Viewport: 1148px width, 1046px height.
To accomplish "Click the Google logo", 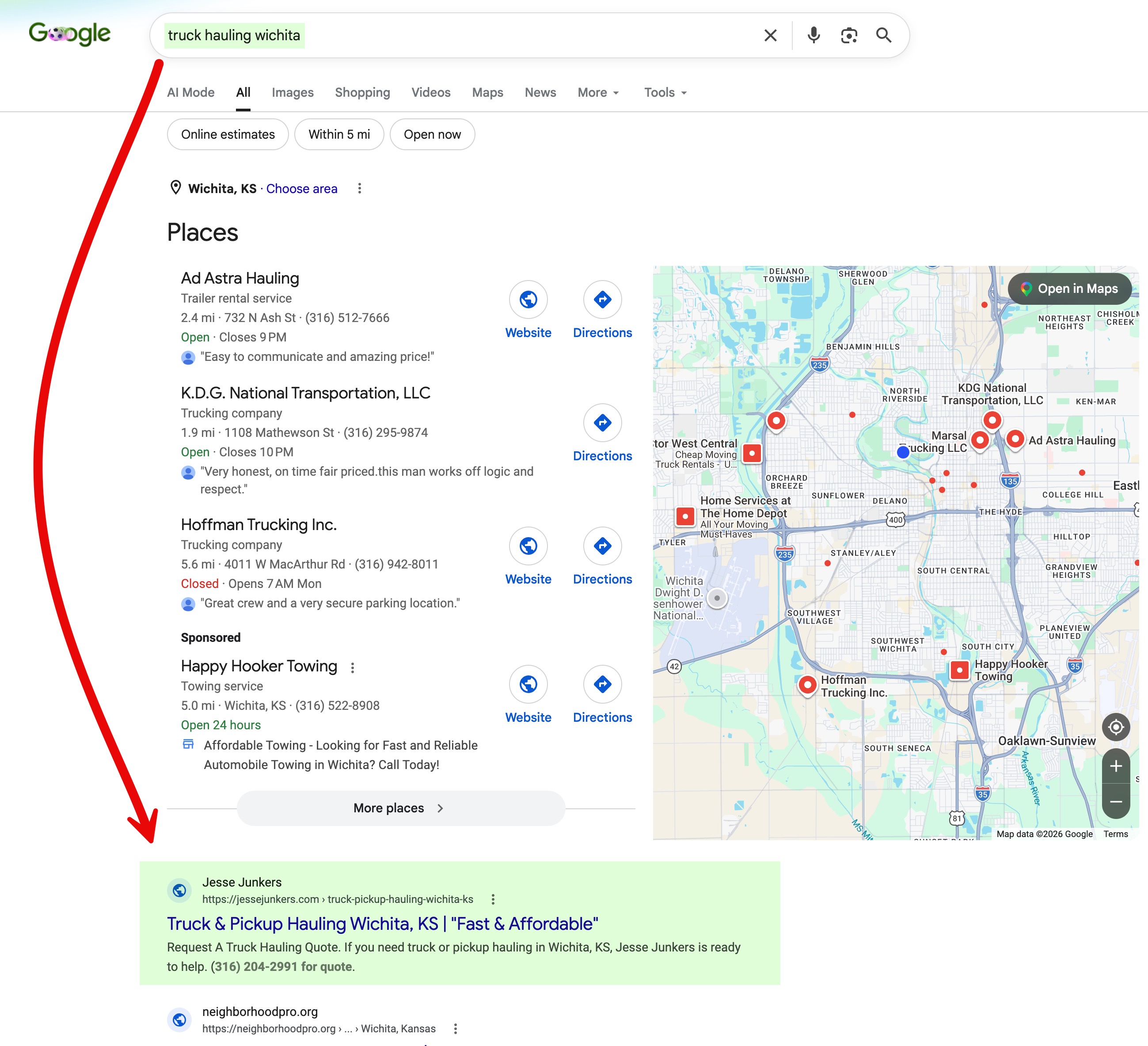I will pyautogui.click(x=69, y=34).
